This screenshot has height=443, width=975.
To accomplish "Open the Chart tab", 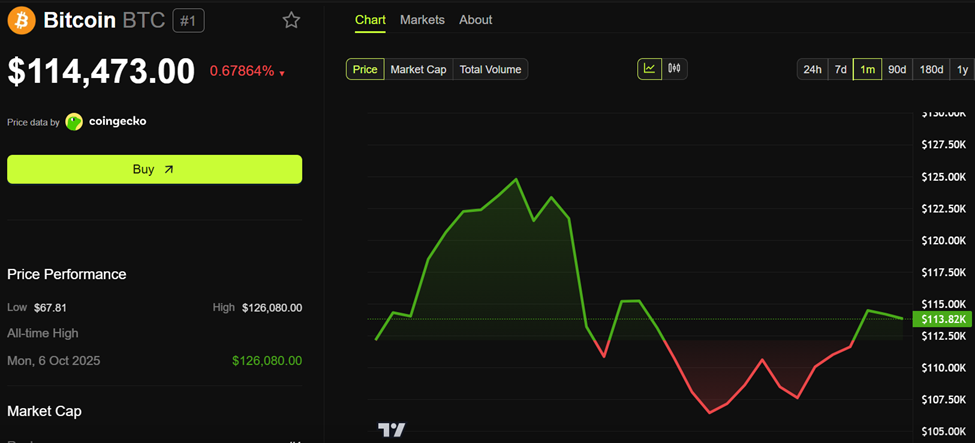I will [x=370, y=20].
